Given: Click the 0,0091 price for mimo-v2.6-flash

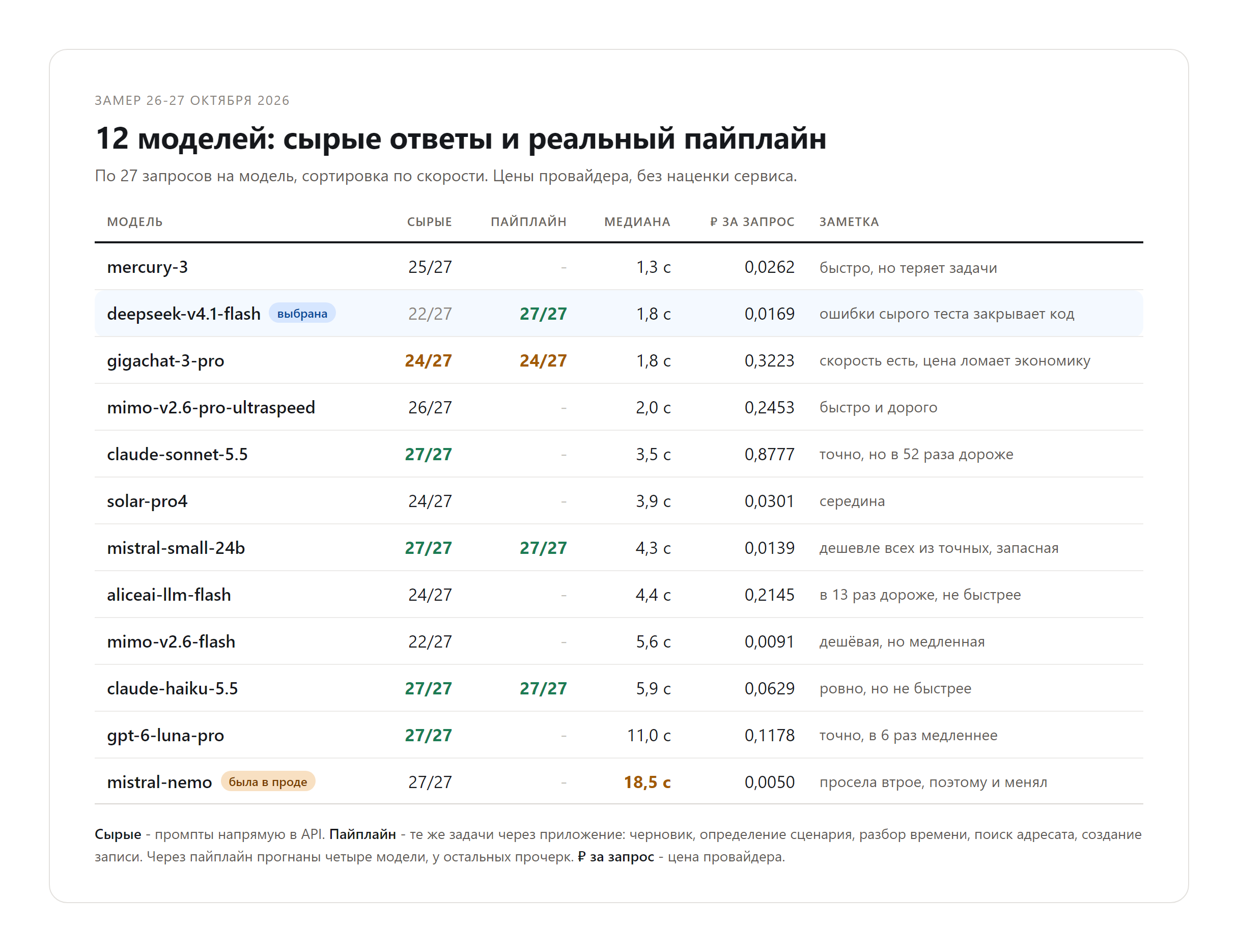Looking at the screenshot, I should click(x=770, y=641).
